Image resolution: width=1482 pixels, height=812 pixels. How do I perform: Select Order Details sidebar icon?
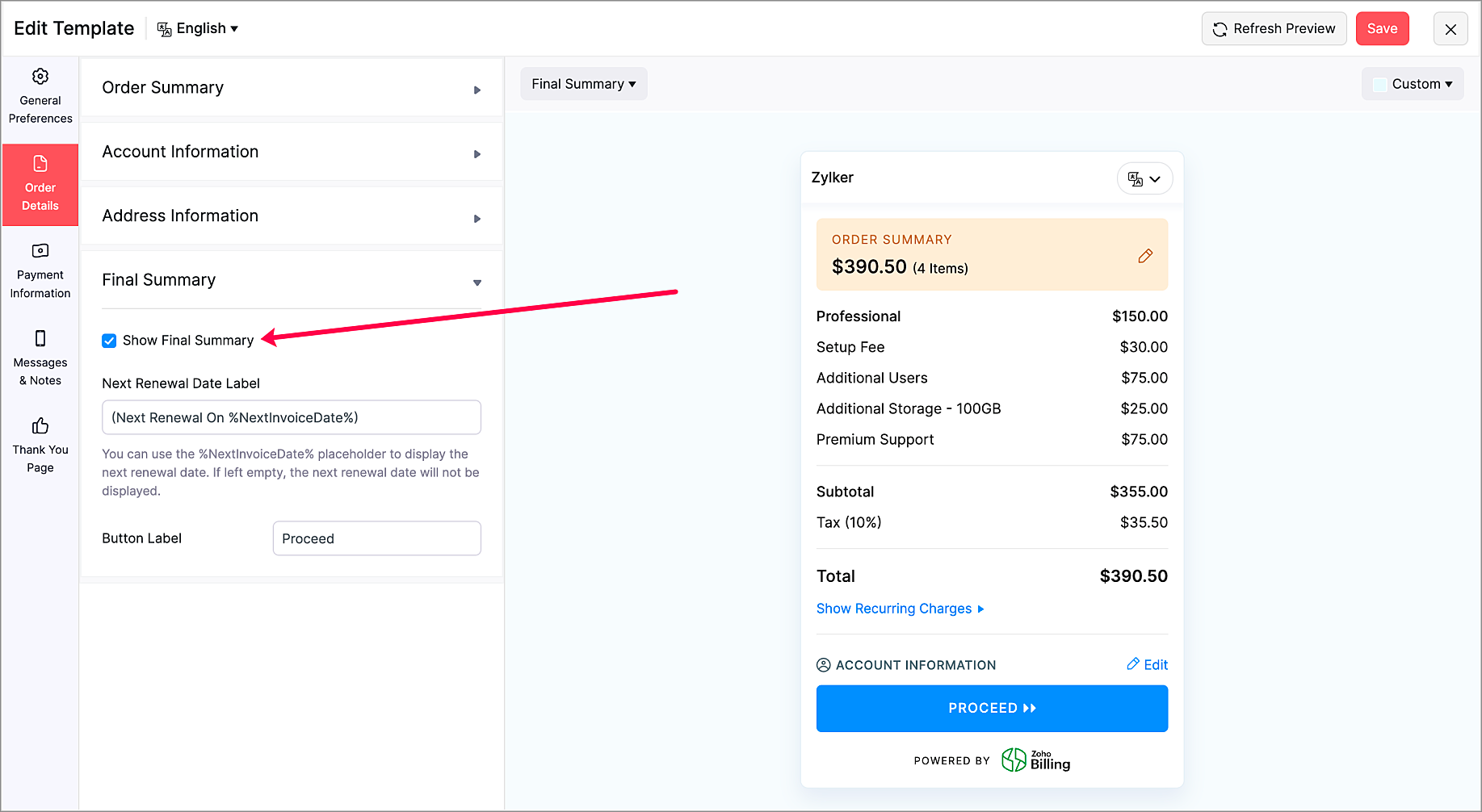pyautogui.click(x=40, y=165)
